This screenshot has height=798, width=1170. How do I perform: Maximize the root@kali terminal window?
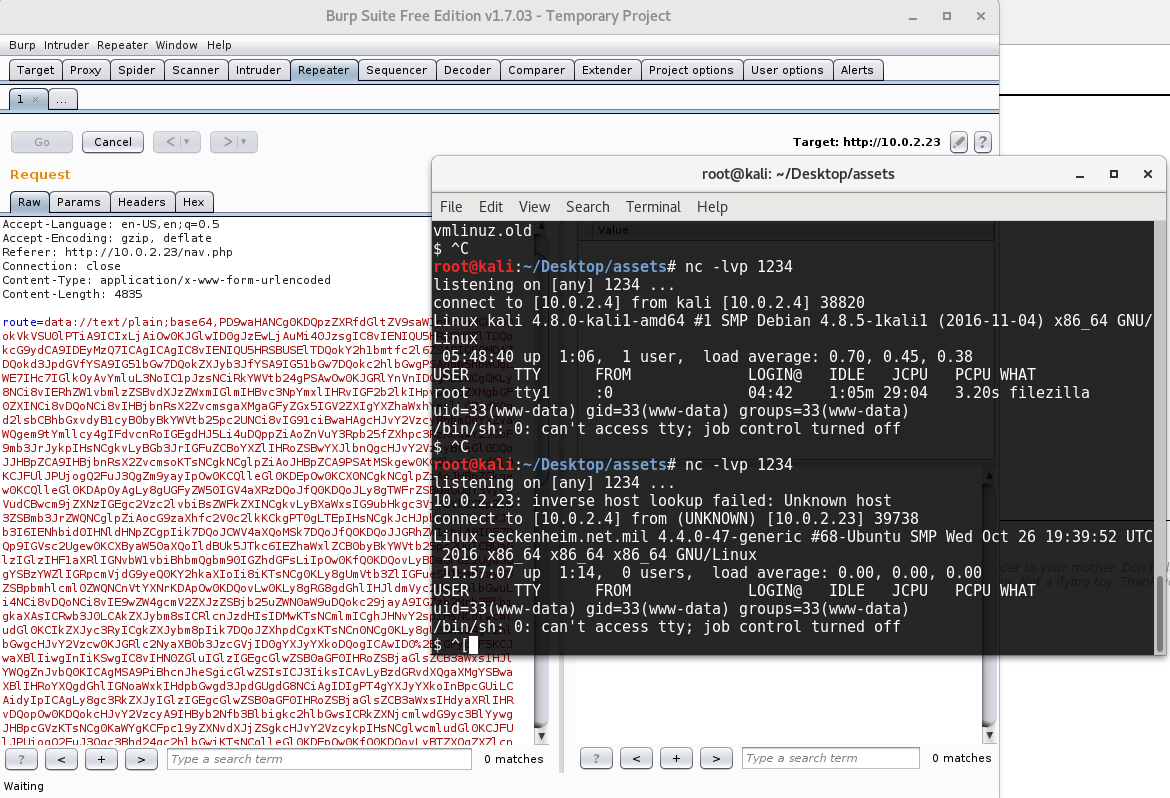1114,174
